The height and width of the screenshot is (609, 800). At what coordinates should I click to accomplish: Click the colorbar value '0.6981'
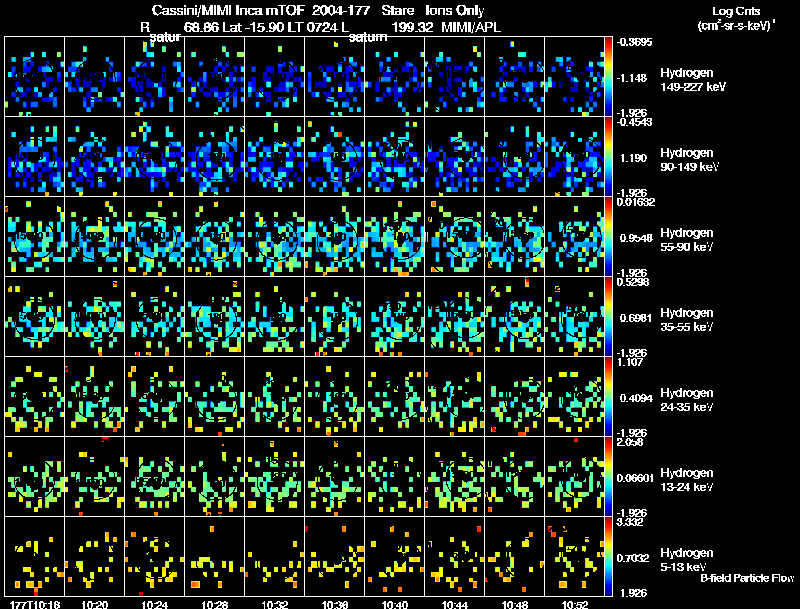click(x=636, y=318)
